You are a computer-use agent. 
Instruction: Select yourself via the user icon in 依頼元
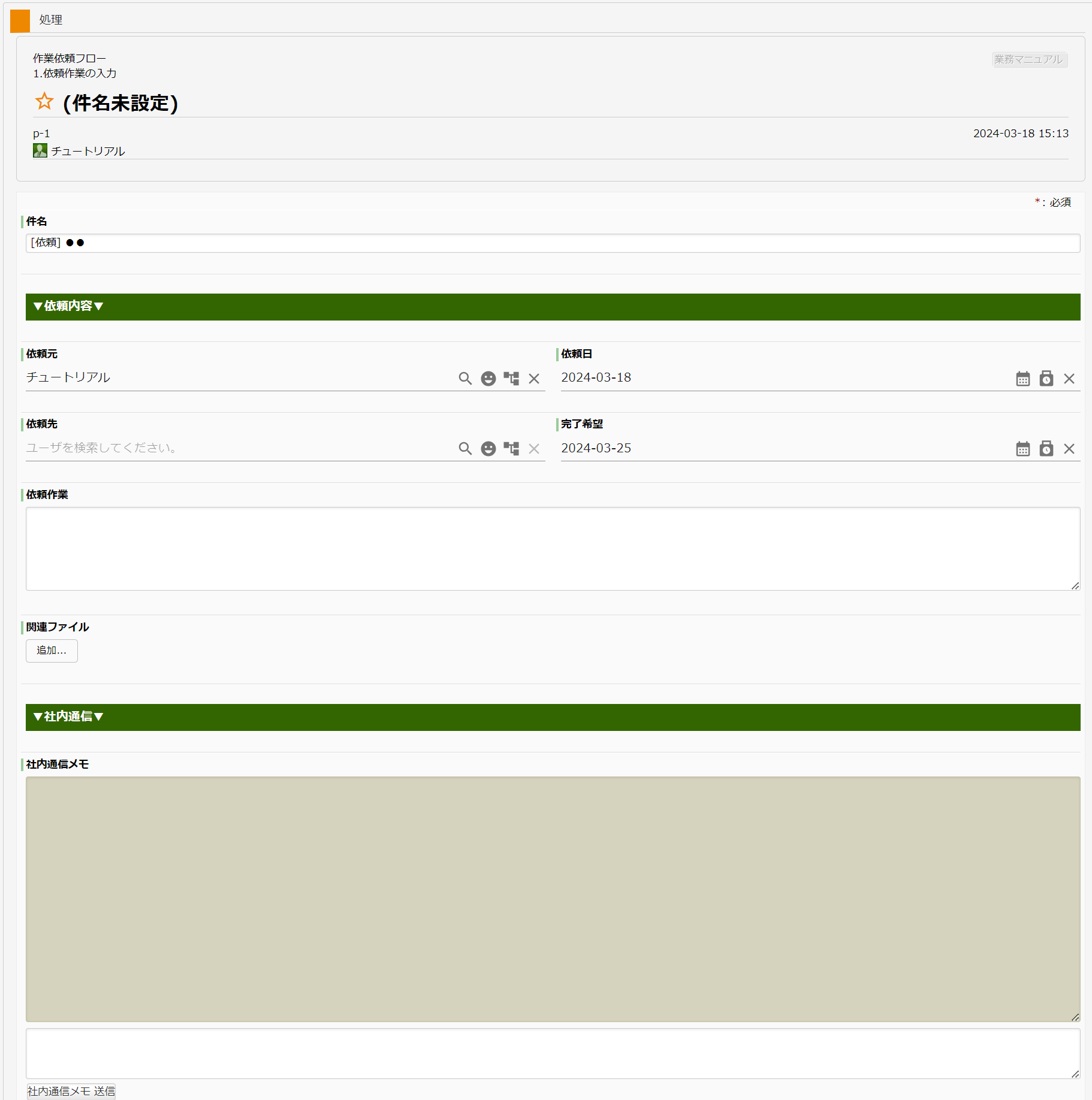click(488, 379)
